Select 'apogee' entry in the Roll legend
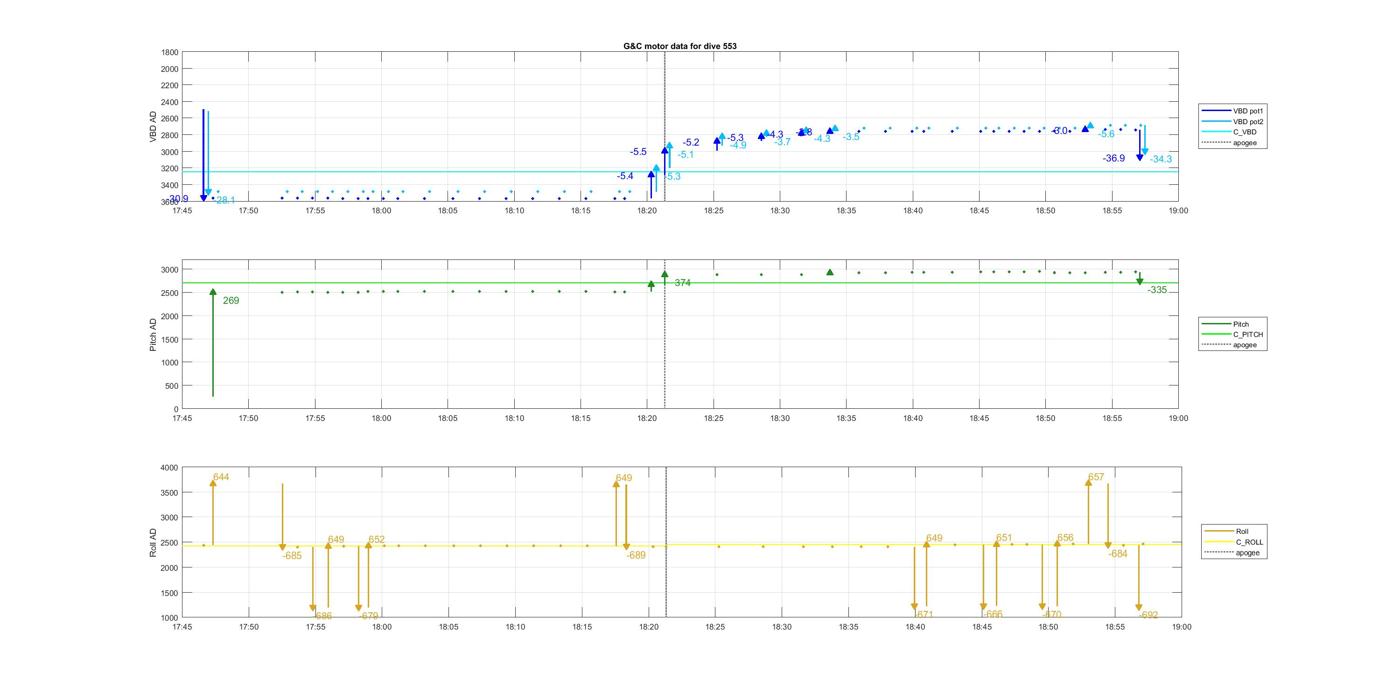The width and height of the screenshot is (1400, 693). (x=1248, y=553)
